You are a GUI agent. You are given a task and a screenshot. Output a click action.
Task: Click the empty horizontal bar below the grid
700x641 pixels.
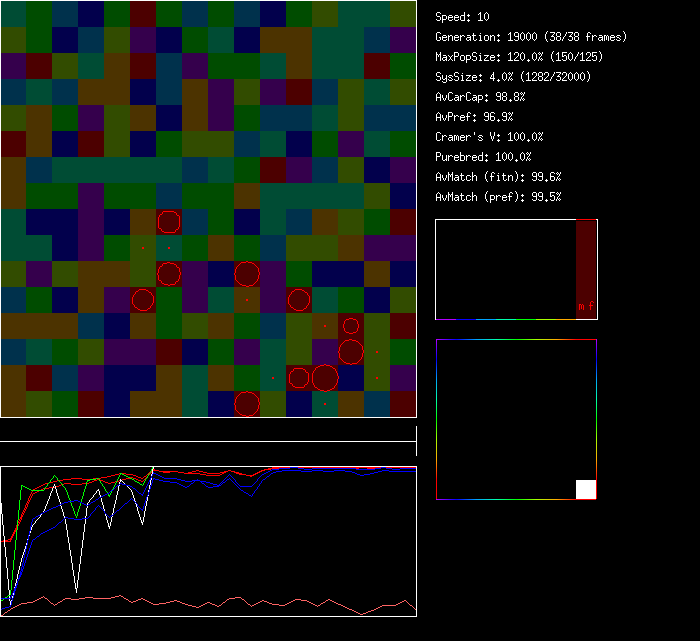208,432
